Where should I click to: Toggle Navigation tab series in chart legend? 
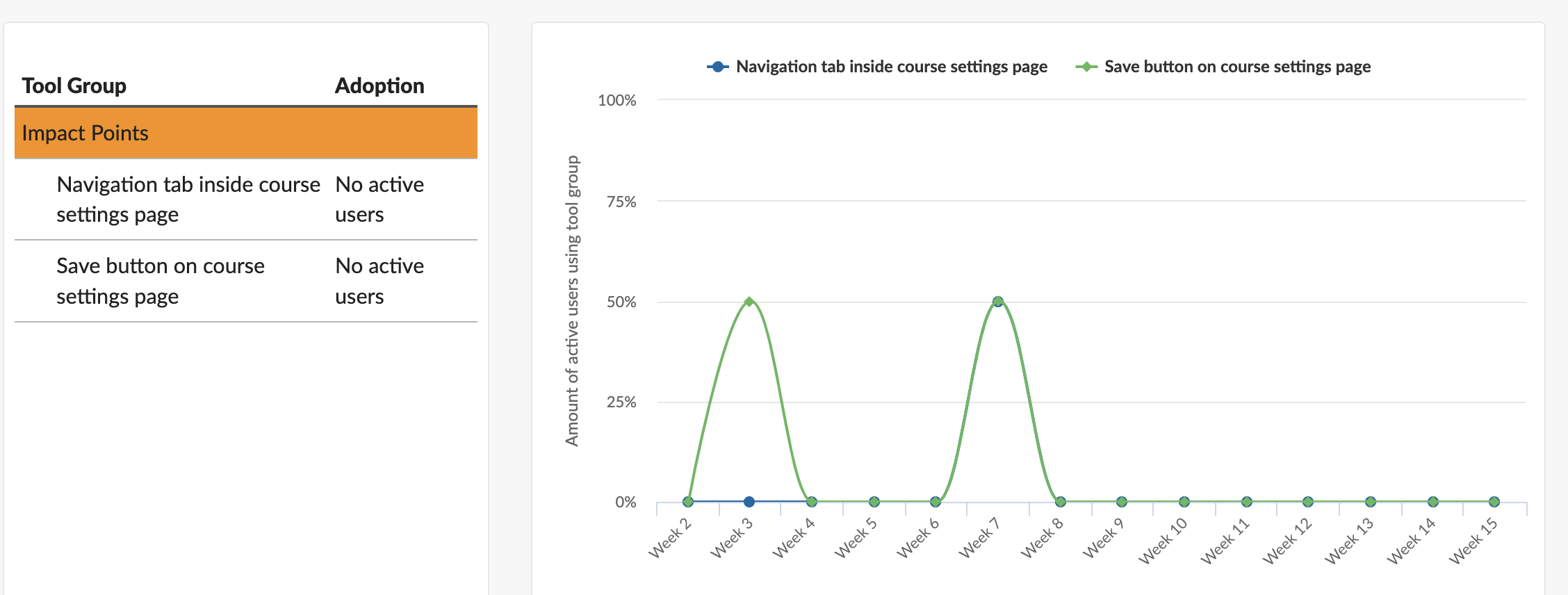point(877,67)
